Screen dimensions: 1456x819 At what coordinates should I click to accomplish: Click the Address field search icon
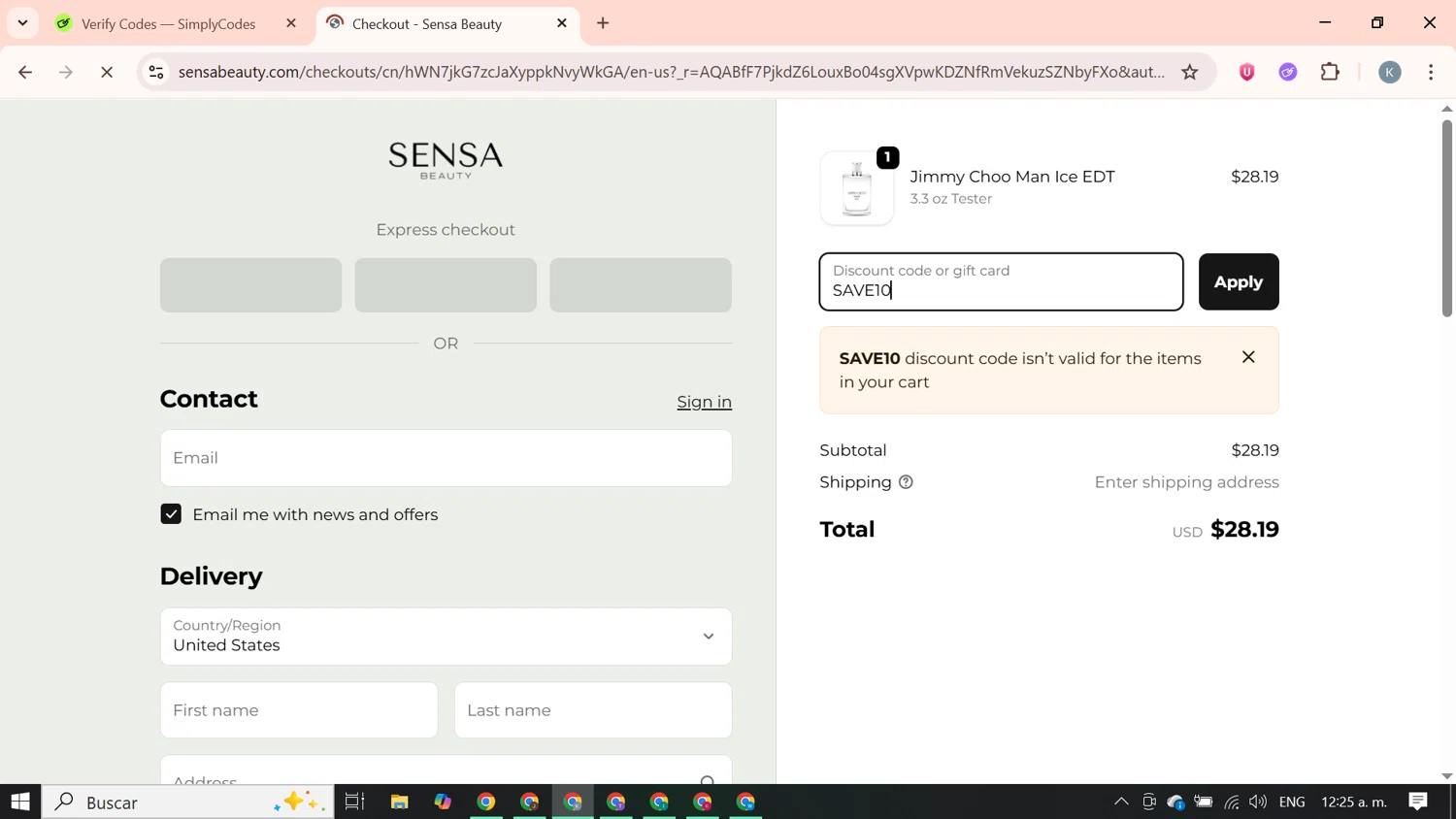(x=708, y=780)
